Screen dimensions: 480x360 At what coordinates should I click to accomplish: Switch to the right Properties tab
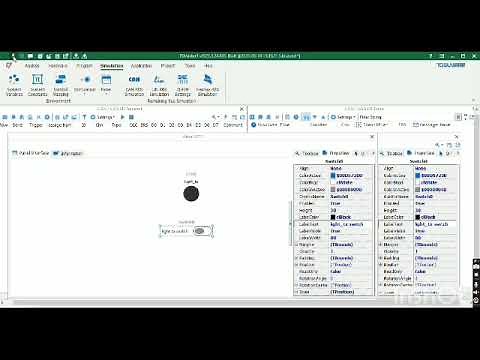click(x=421, y=153)
